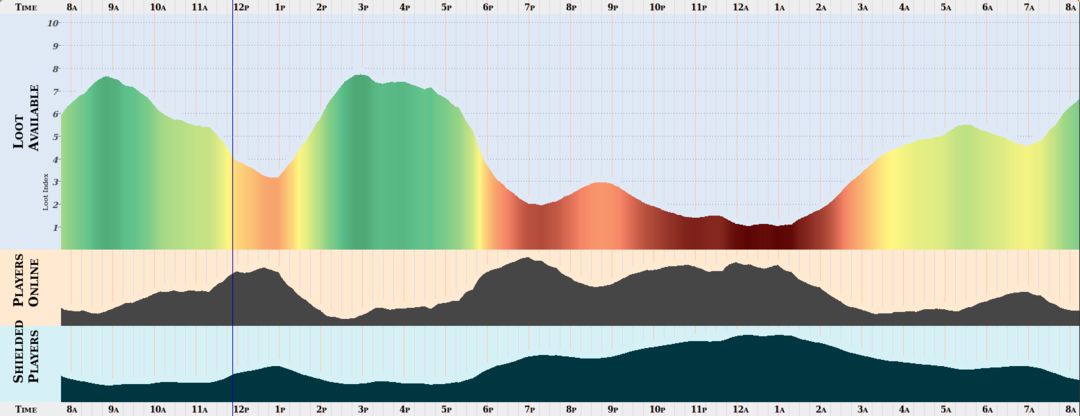The width and height of the screenshot is (1080, 416).
Task: Click 10P on the top time axis
Action: (657, 7)
